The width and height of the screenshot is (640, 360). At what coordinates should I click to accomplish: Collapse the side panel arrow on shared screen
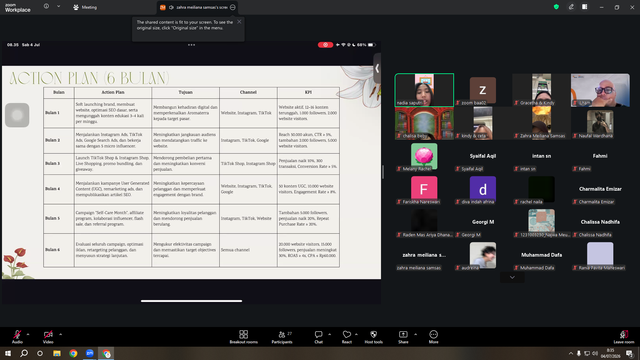(377, 69)
